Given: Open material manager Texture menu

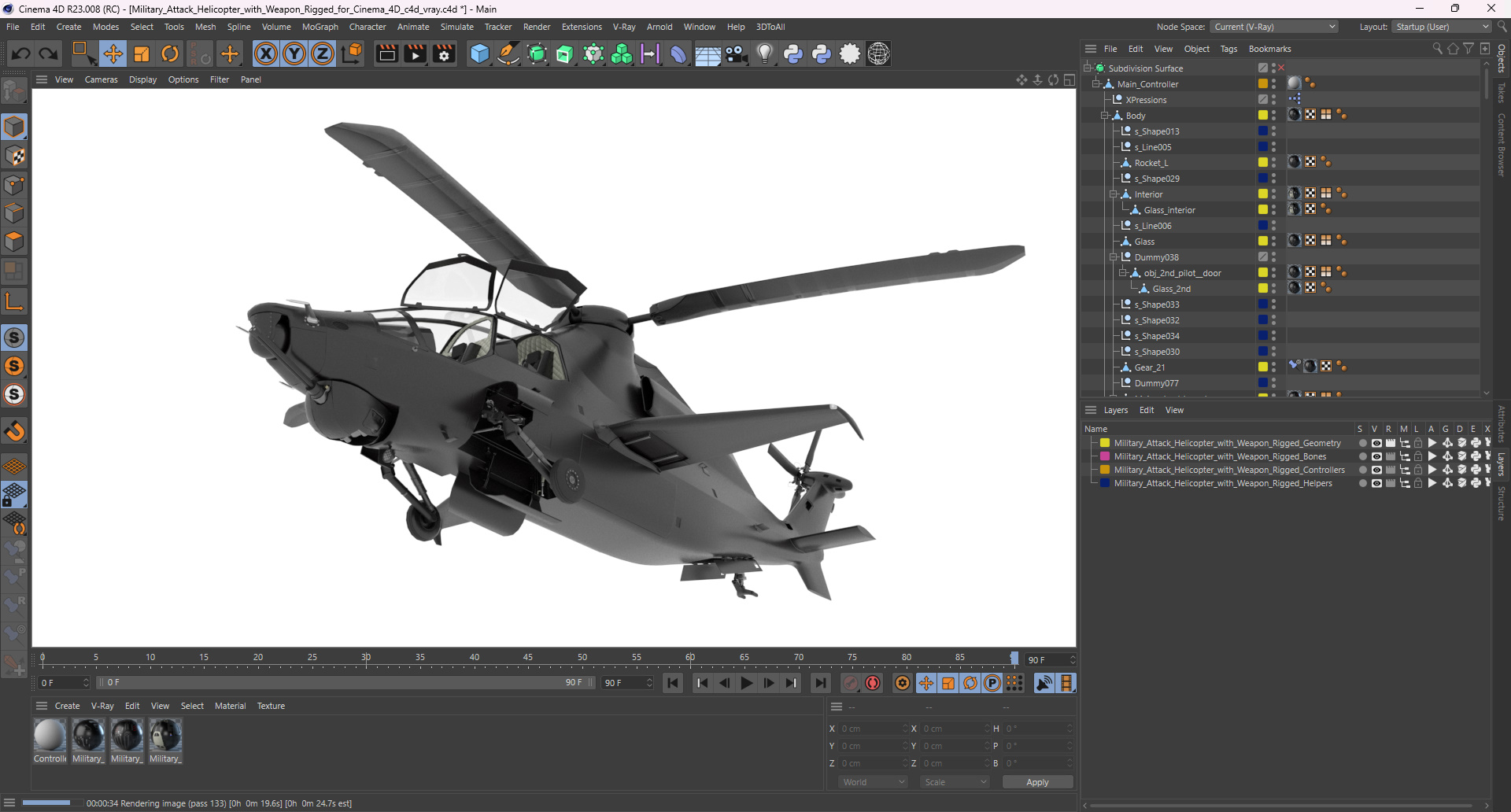Looking at the screenshot, I should [x=271, y=706].
